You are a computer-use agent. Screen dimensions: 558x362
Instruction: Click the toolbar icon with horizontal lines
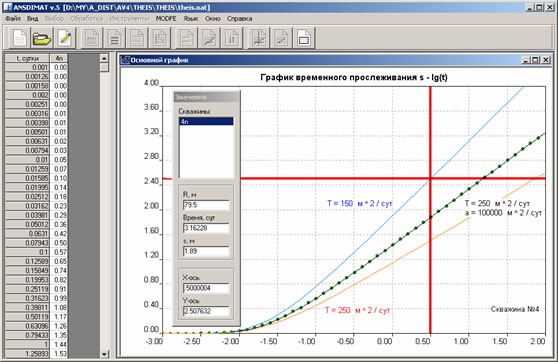coord(115,38)
